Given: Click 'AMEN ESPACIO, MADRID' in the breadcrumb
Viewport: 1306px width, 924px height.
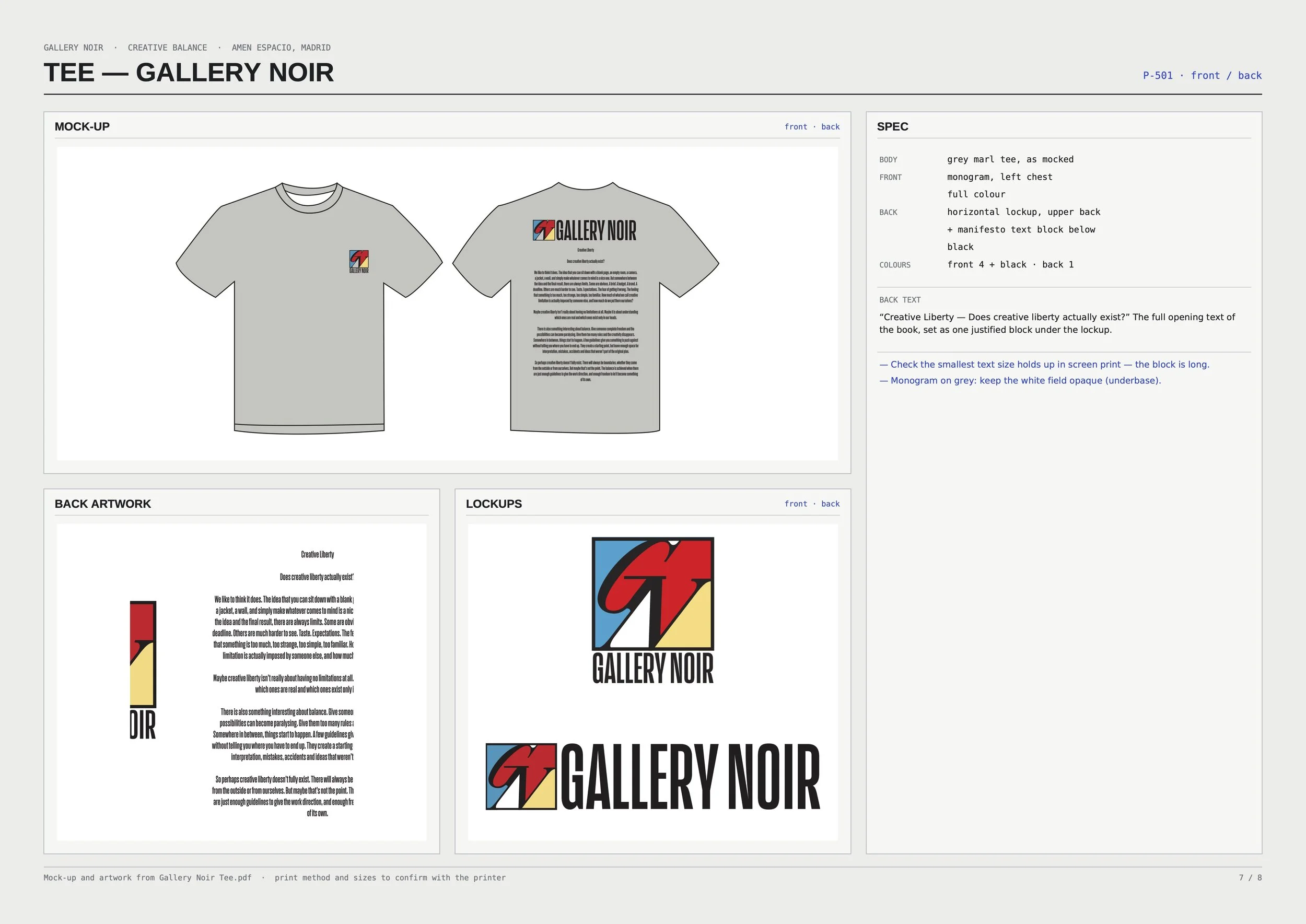Looking at the screenshot, I should 281,48.
